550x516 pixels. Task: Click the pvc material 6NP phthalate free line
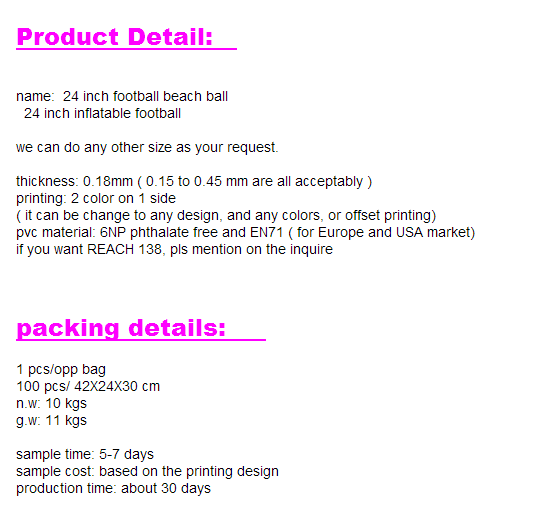pyautogui.click(x=246, y=232)
